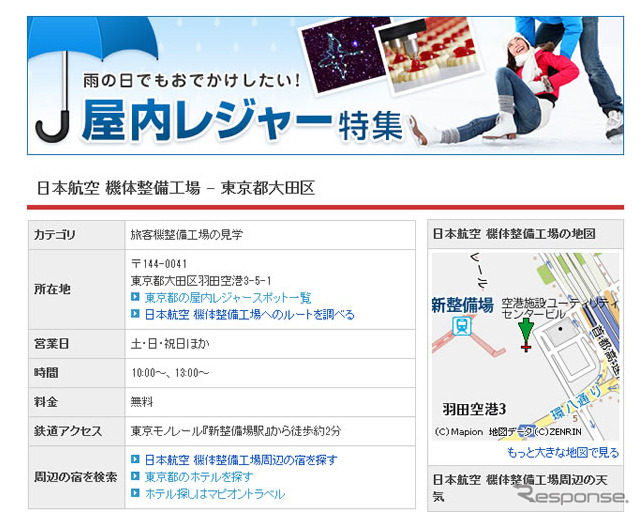Select the 日本航空 機体整備工場の地図 heading
640x516 pixels.
point(514,234)
